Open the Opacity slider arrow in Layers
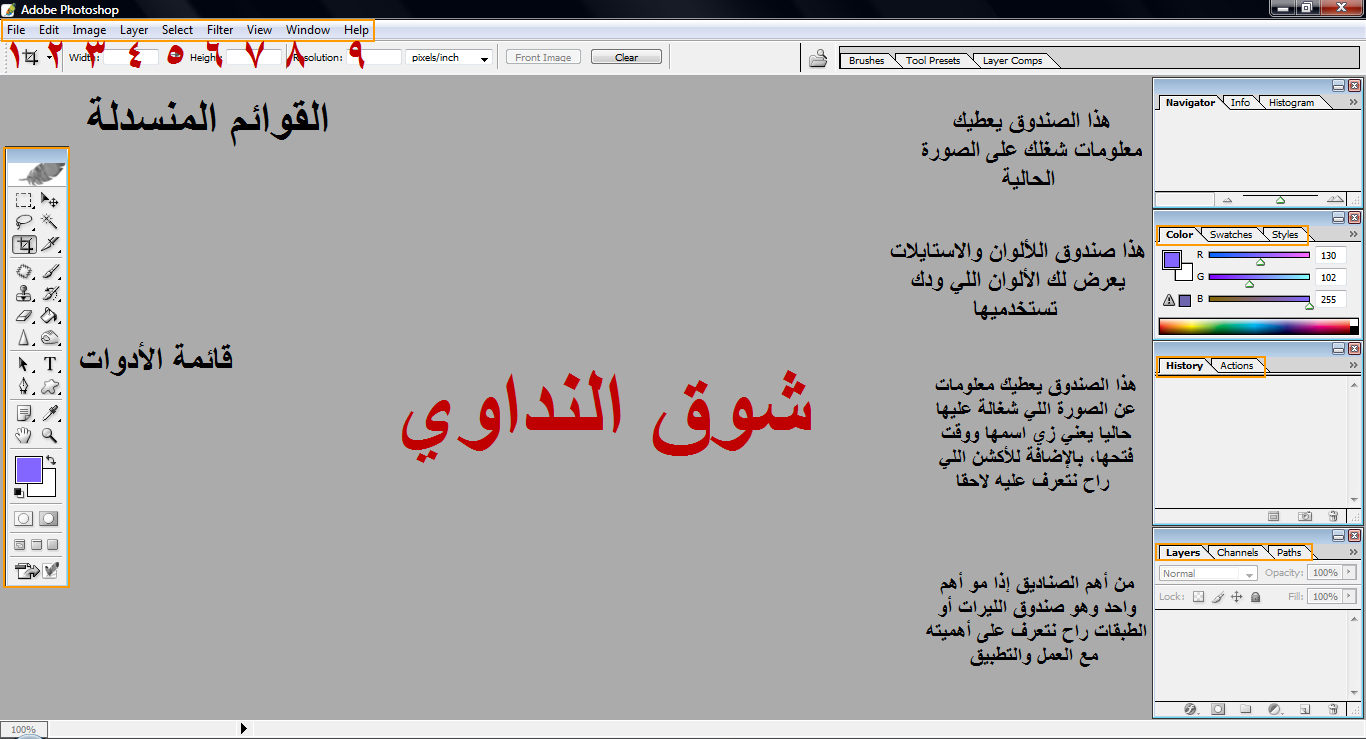The width and height of the screenshot is (1366, 739). pos(1349,573)
